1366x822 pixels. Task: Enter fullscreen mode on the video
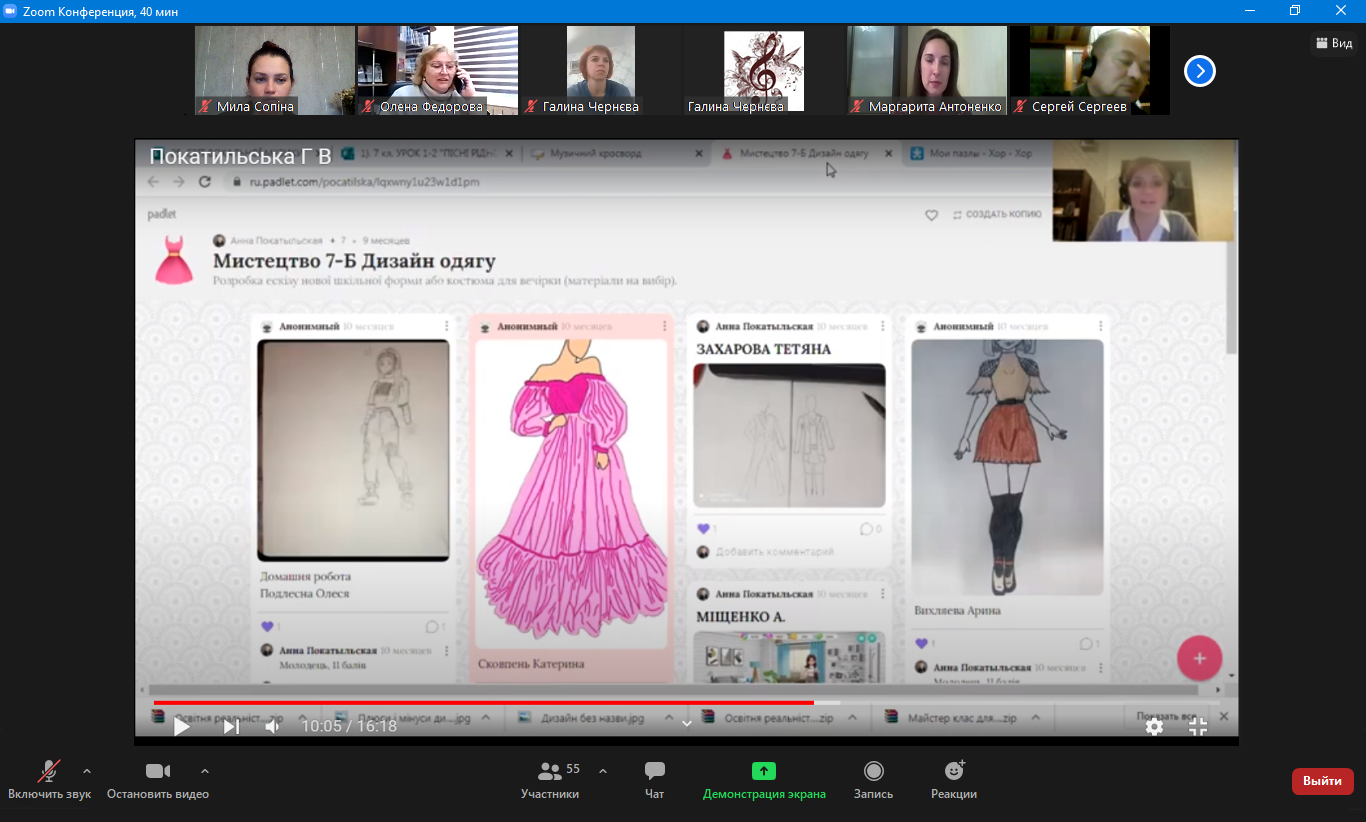(x=1198, y=727)
